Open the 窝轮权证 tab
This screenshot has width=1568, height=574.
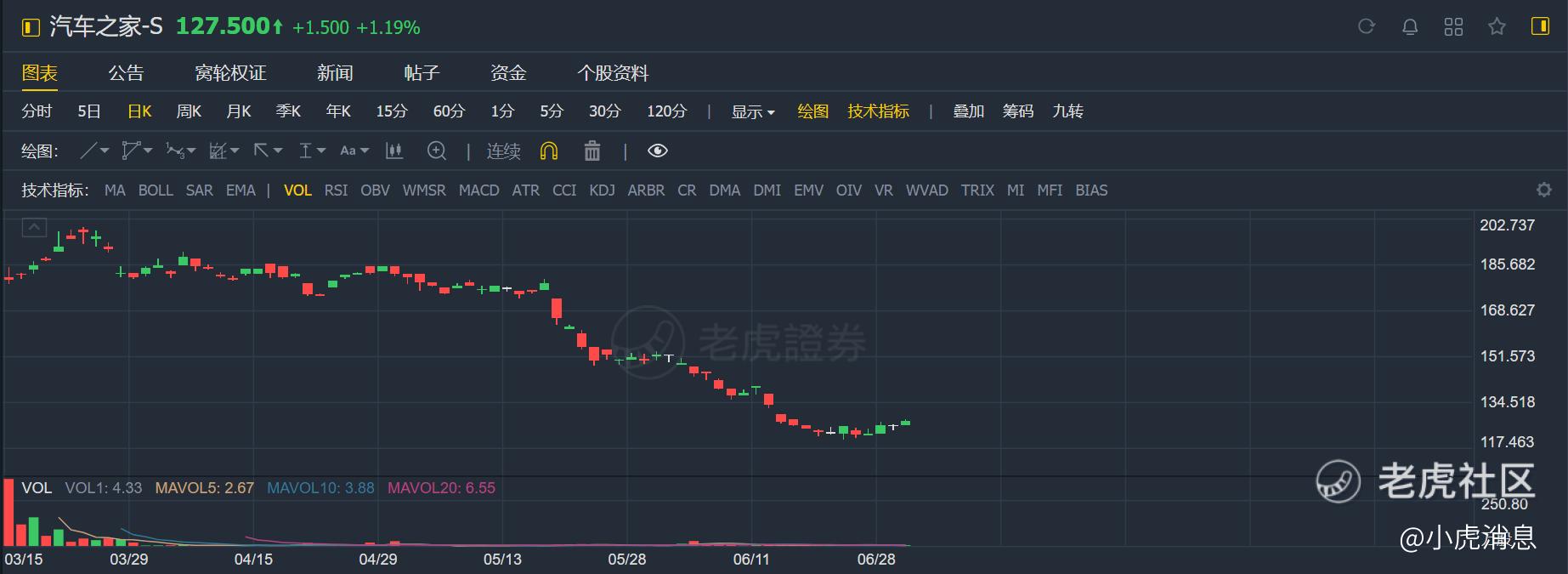tap(230, 73)
